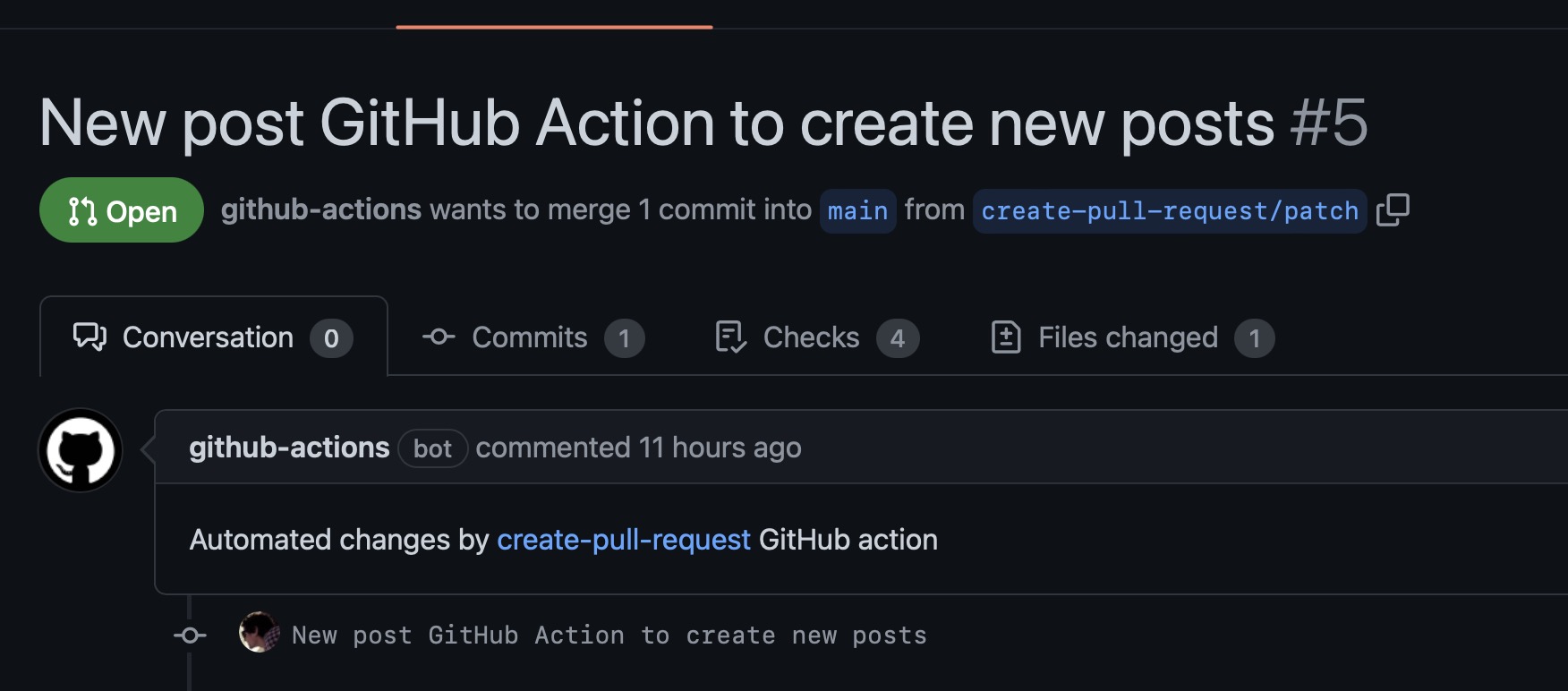Screen dimensions: 1568x691
Task: Click the small avatar beside the commit message
Action: pos(259,635)
